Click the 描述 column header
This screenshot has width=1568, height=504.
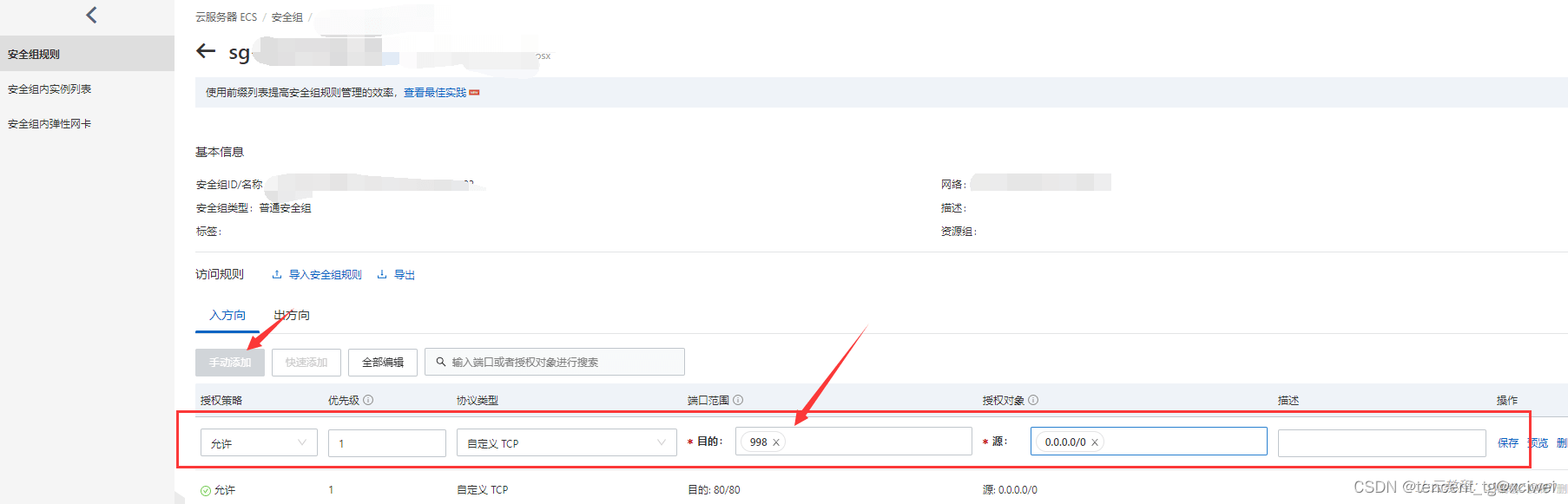click(1288, 400)
